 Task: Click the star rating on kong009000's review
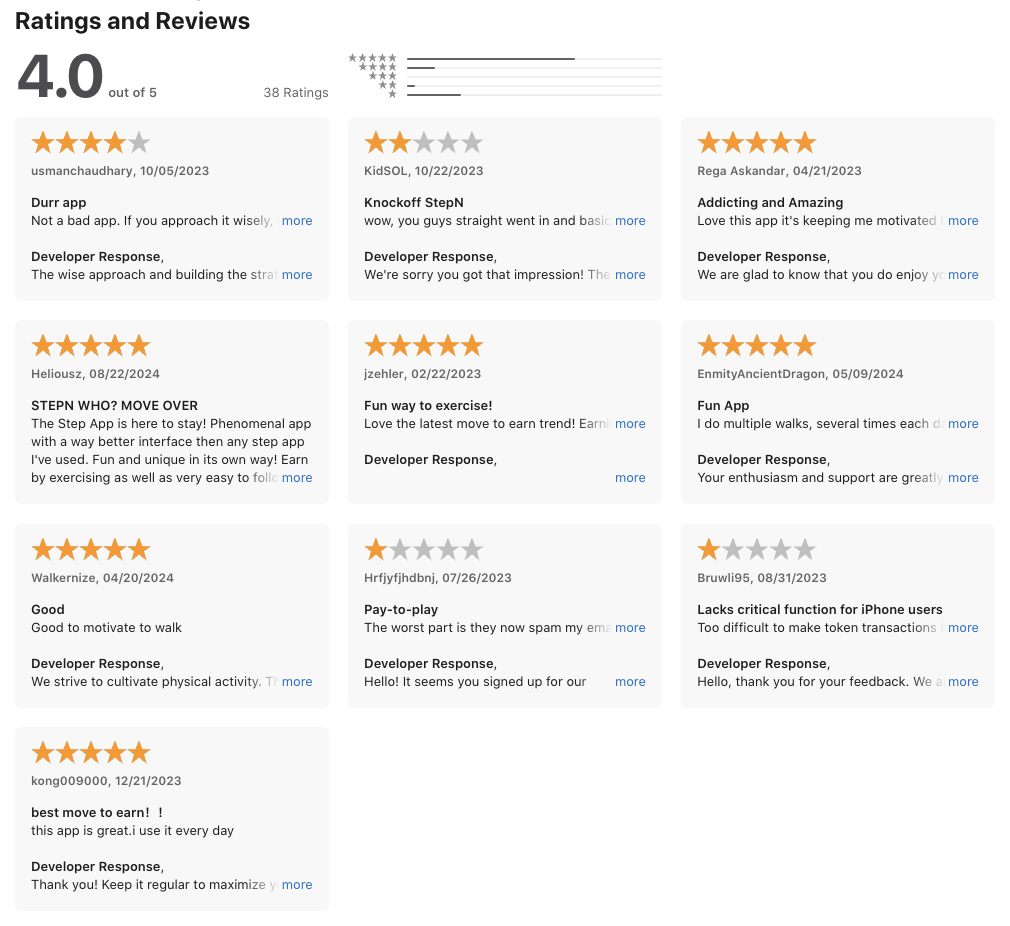[91, 753]
